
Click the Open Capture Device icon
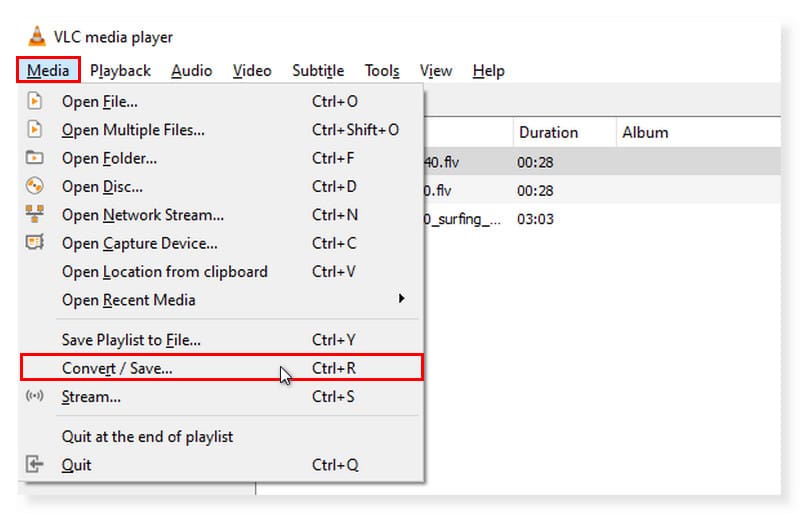point(35,243)
